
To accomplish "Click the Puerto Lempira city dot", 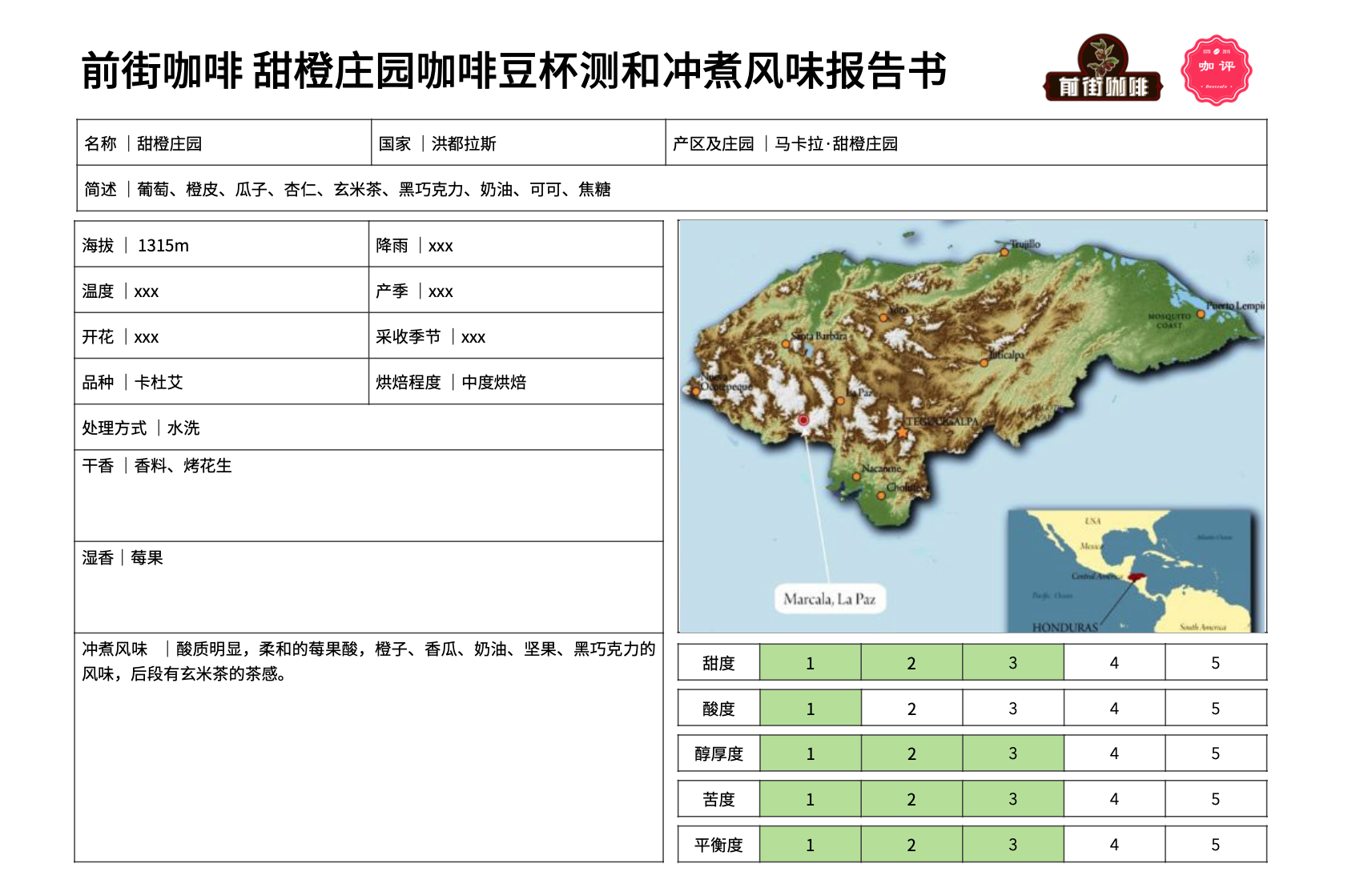I will point(1201,314).
